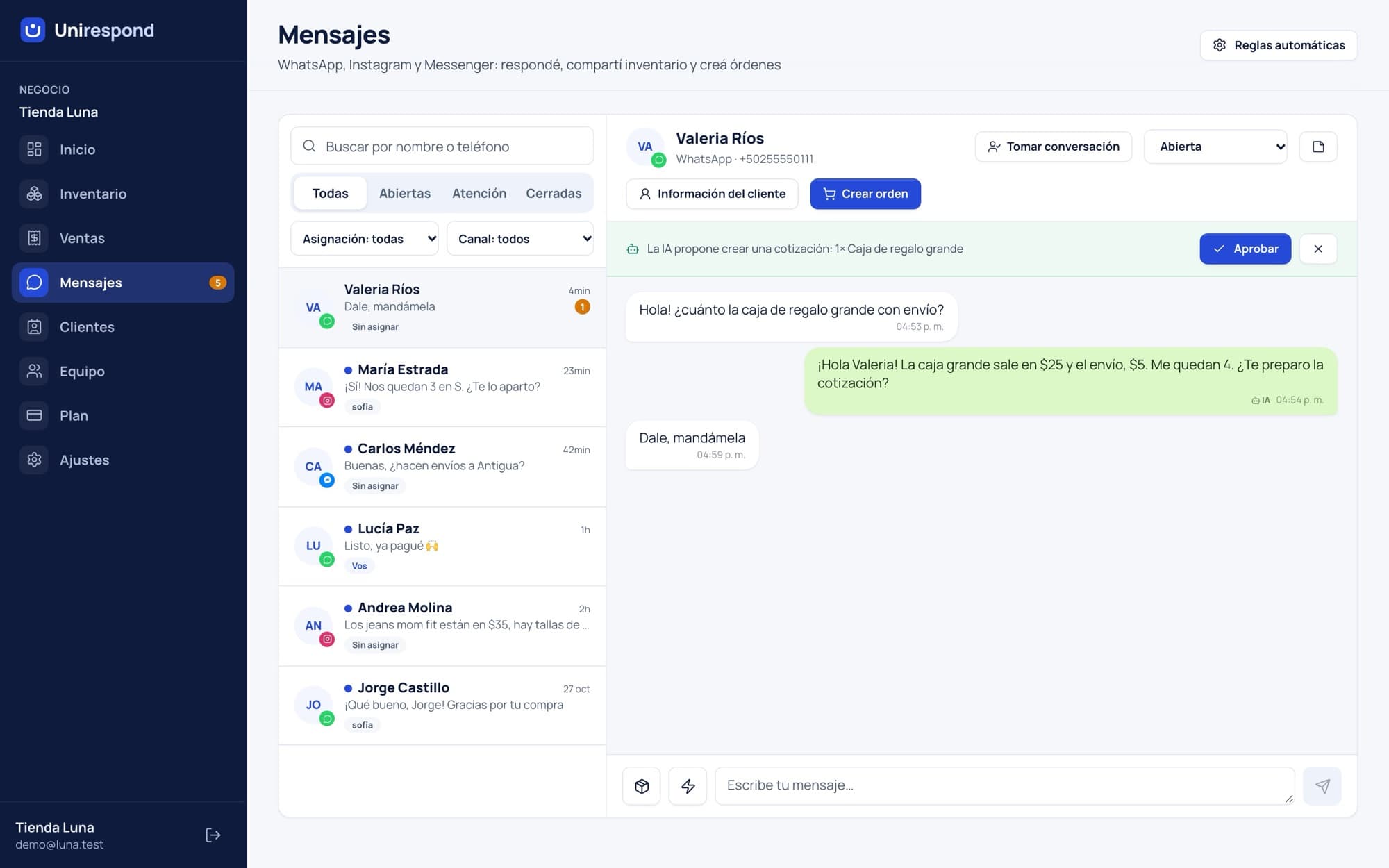The height and width of the screenshot is (868, 1389).
Task: Click the unread badge on Valeria Ríos row
Action: coord(582,307)
